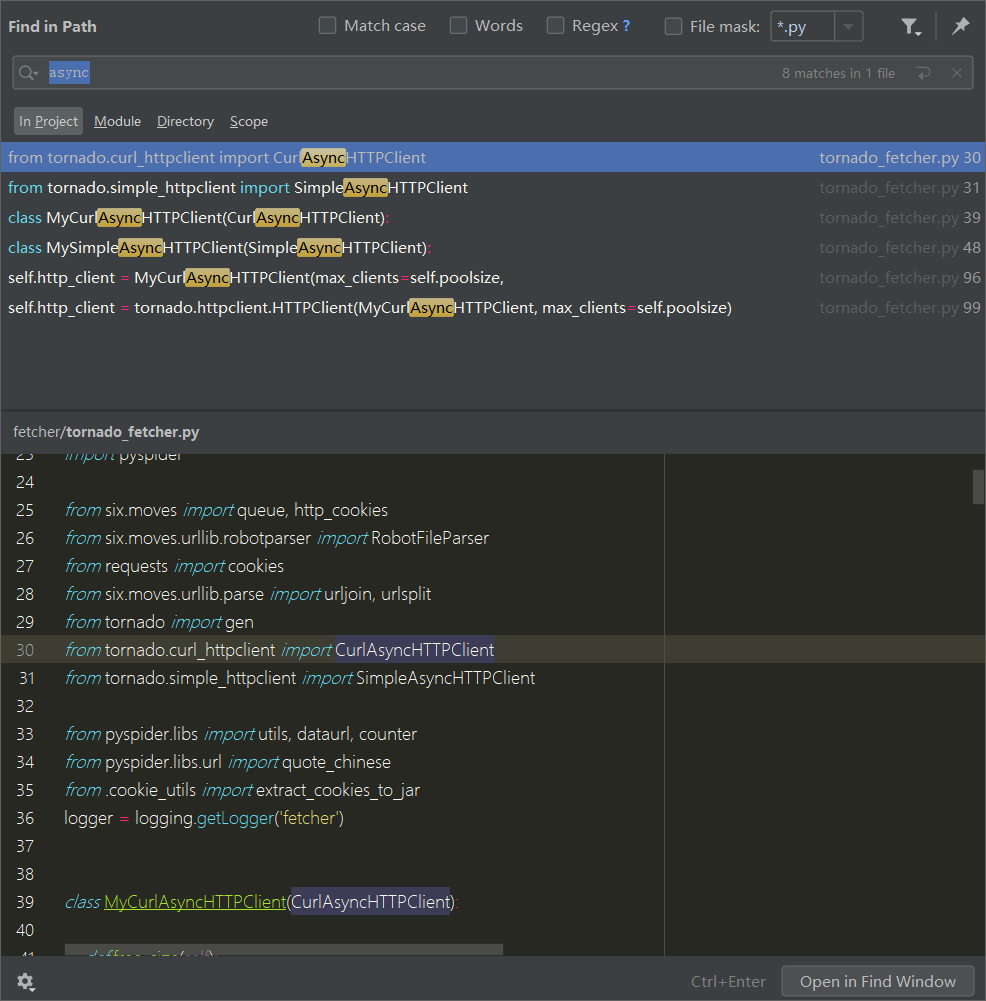Open the settings gear in bottom corner
This screenshot has height=1001, width=986.
[25, 982]
